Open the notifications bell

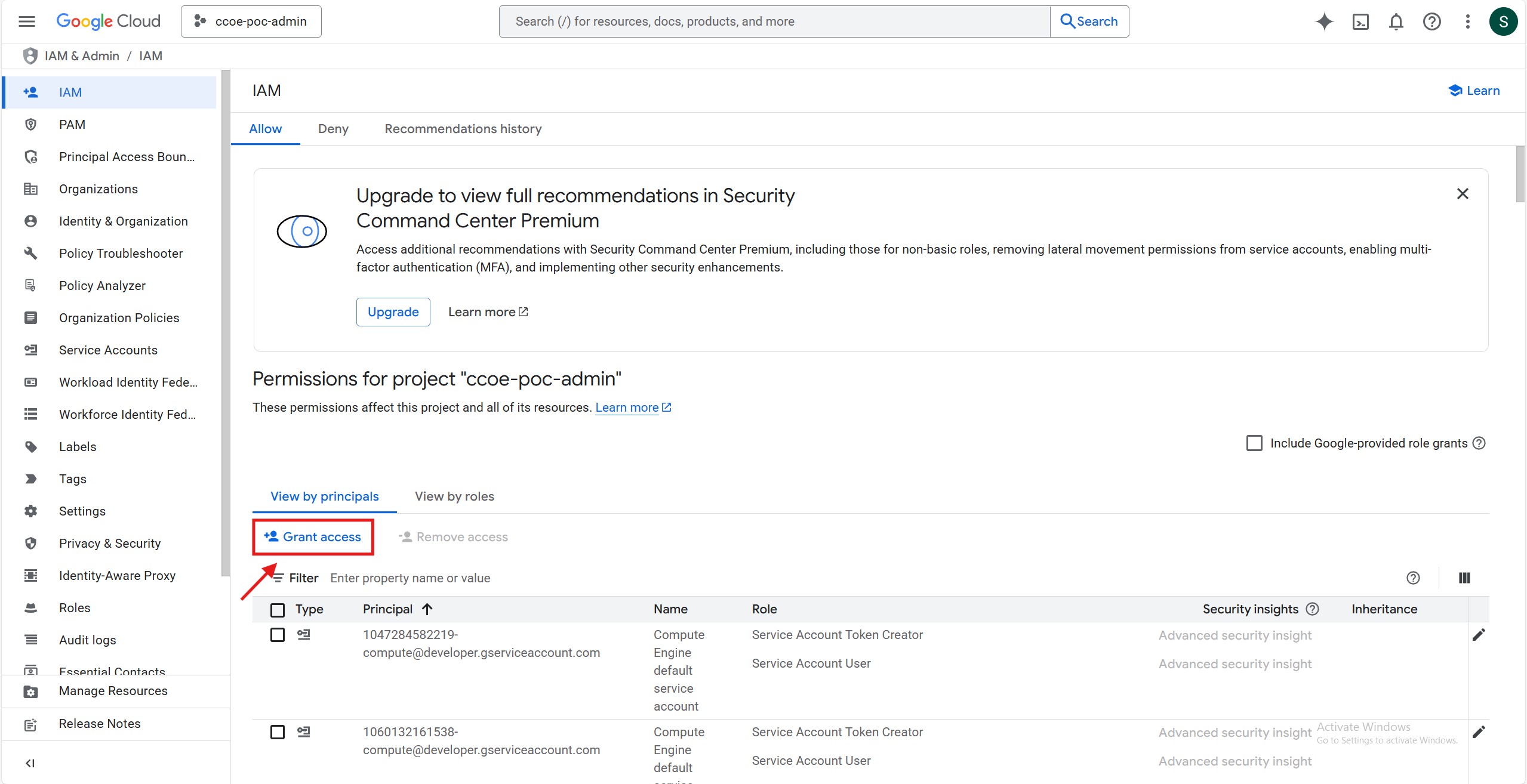click(x=1396, y=21)
